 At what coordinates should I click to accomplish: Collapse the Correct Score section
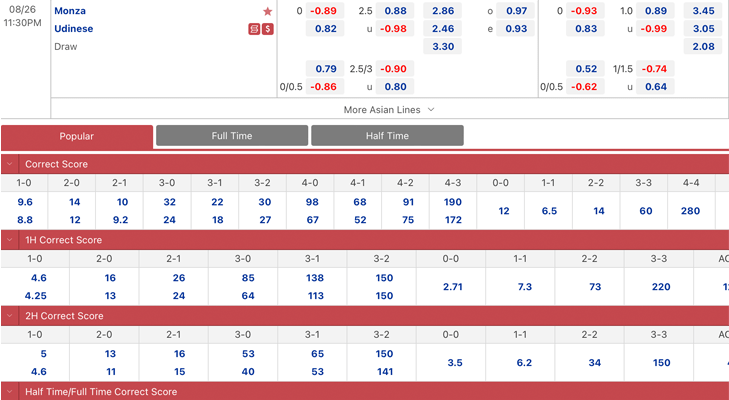(x=10, y=164)
